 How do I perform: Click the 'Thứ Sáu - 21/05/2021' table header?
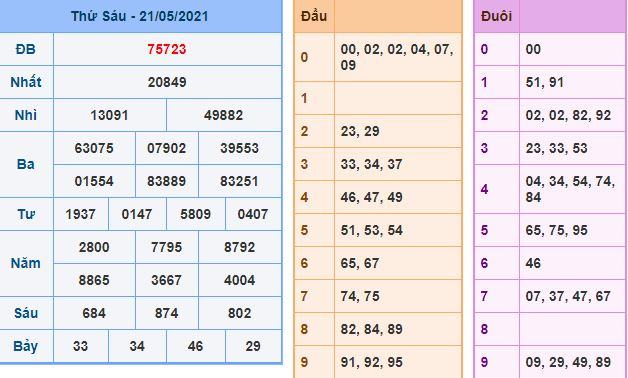click(x=140, y=16)
